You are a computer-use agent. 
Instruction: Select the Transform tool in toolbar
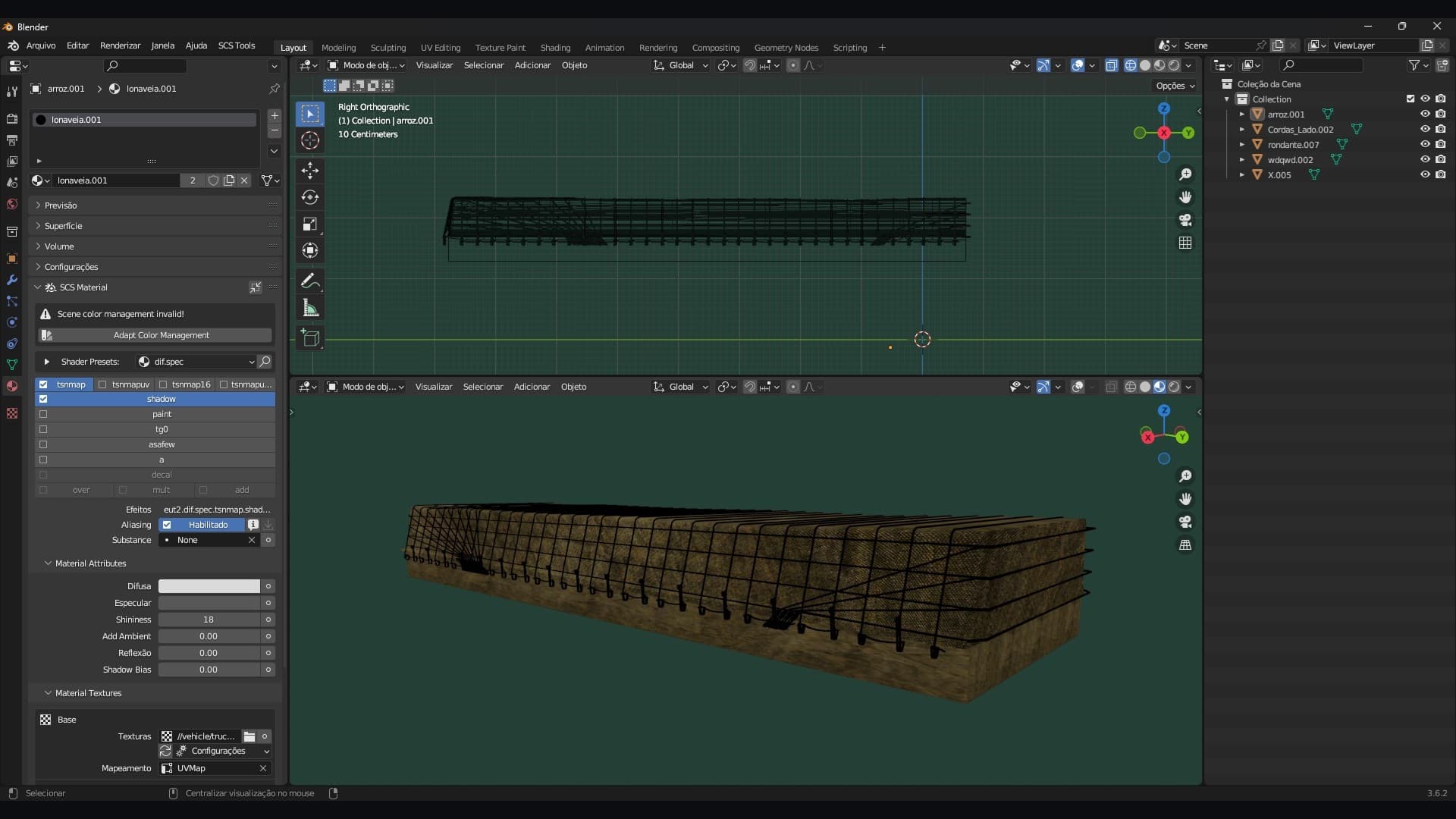point(310,250)
